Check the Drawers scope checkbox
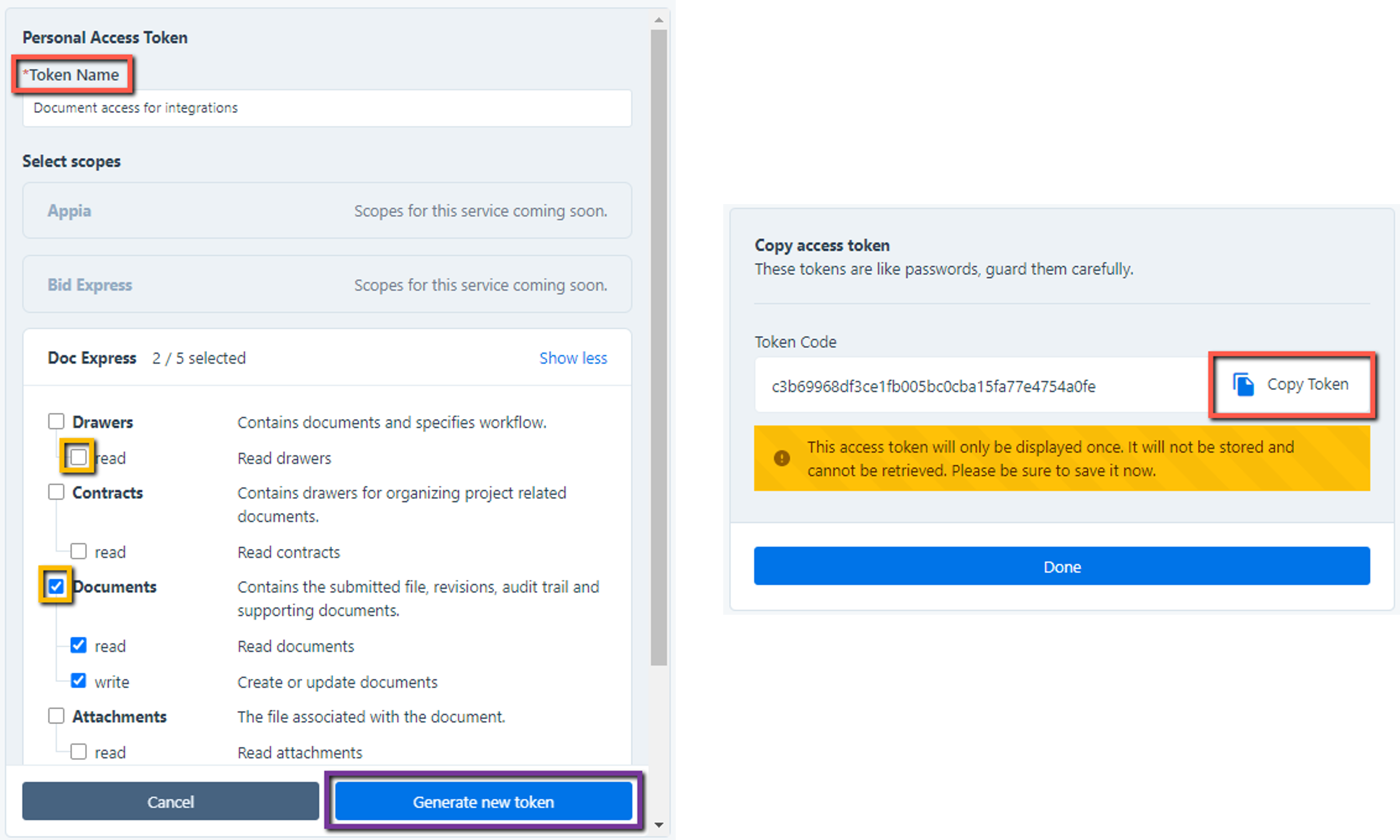The width and height of the screenshot is (1400, 840). point(56,421)
